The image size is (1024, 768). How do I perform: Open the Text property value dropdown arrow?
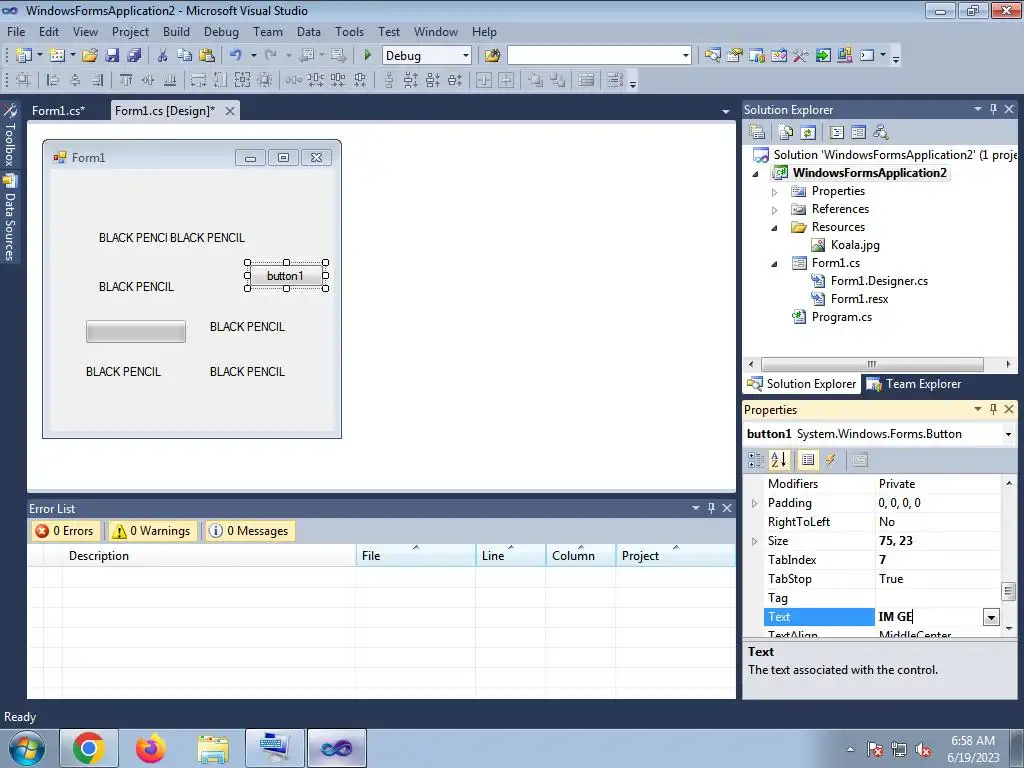[991, 617]
